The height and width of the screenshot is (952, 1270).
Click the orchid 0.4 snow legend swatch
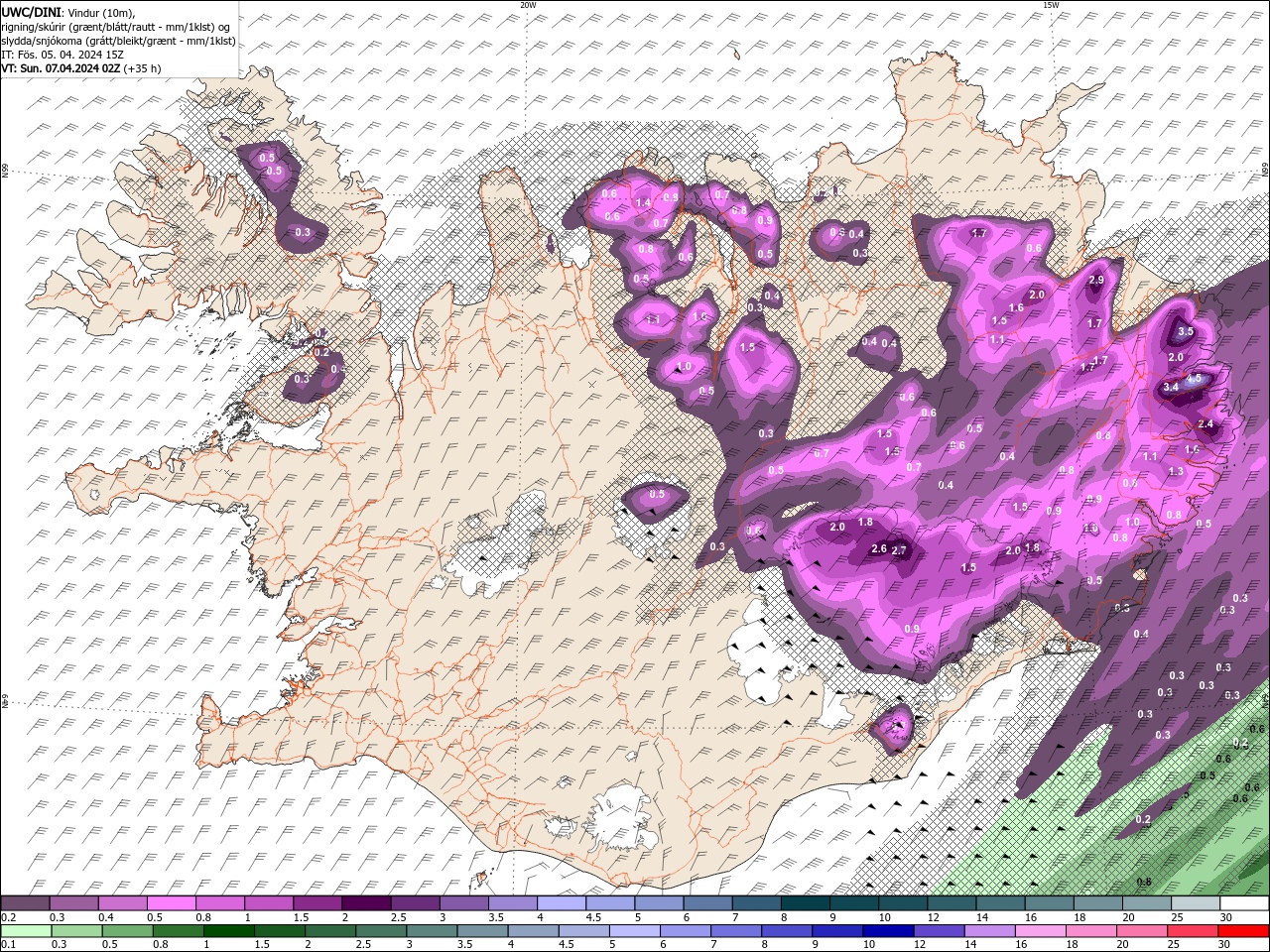122,903
